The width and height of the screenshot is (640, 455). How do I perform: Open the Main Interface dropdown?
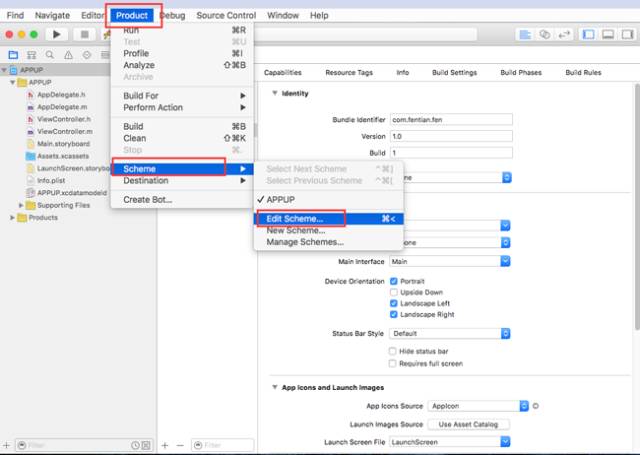[x=449, y=261]
